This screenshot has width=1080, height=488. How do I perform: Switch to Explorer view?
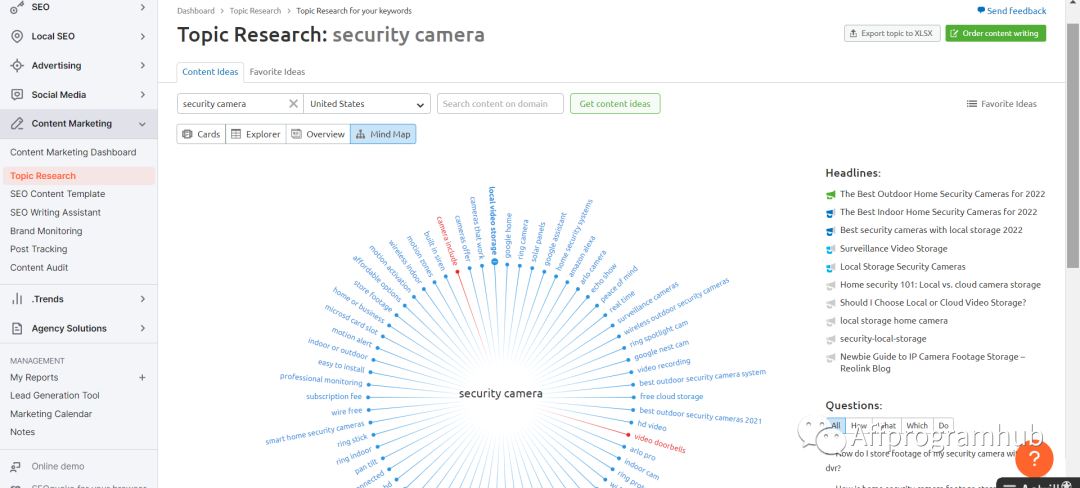(x=256, y=134)
